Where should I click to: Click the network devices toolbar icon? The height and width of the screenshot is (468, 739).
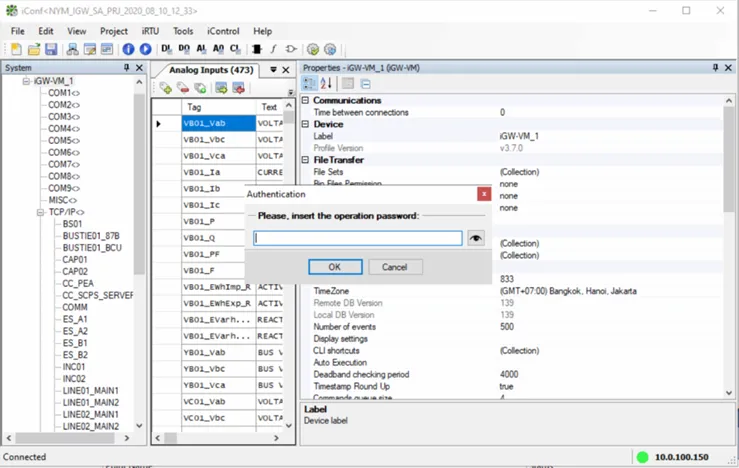[72, 49]
